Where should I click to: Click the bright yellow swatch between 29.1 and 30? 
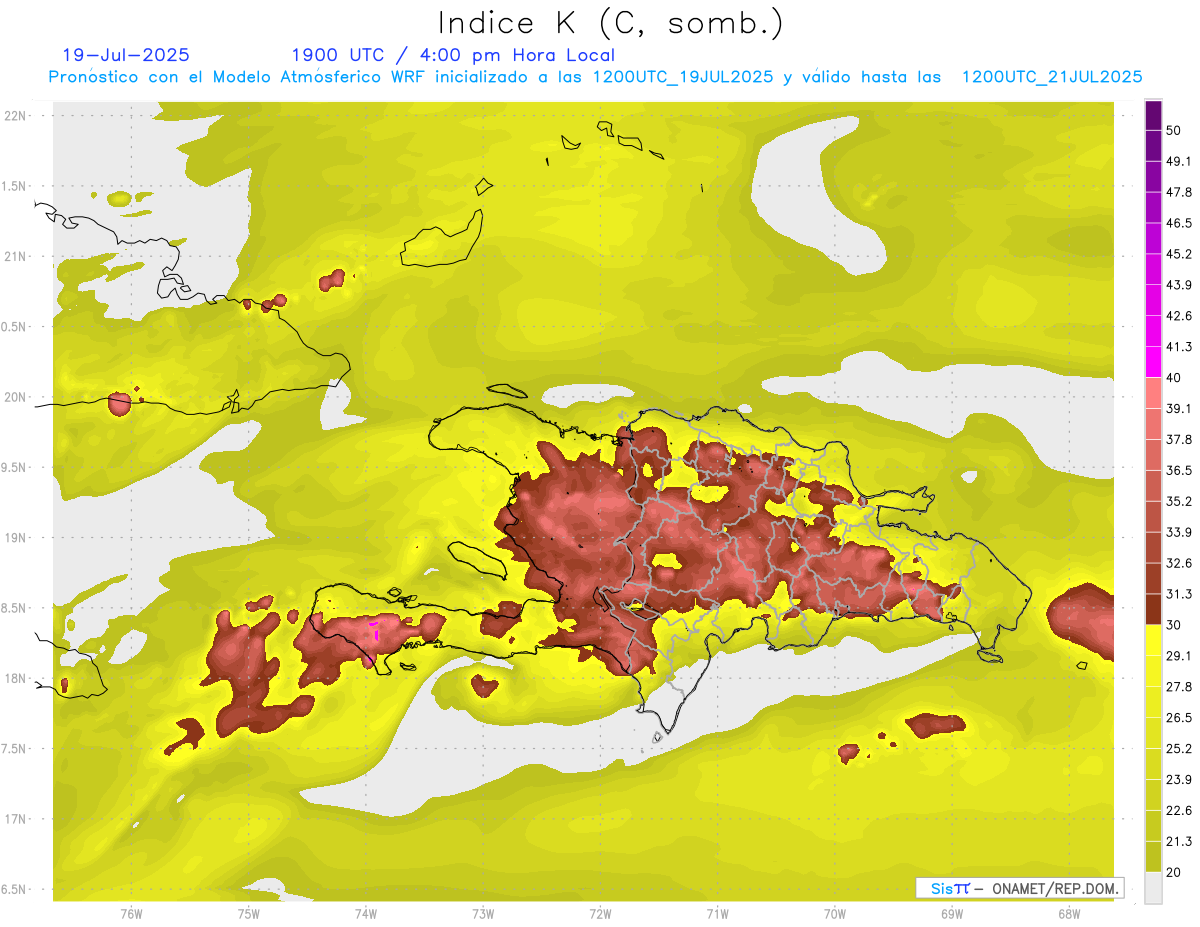point(1153,640)
